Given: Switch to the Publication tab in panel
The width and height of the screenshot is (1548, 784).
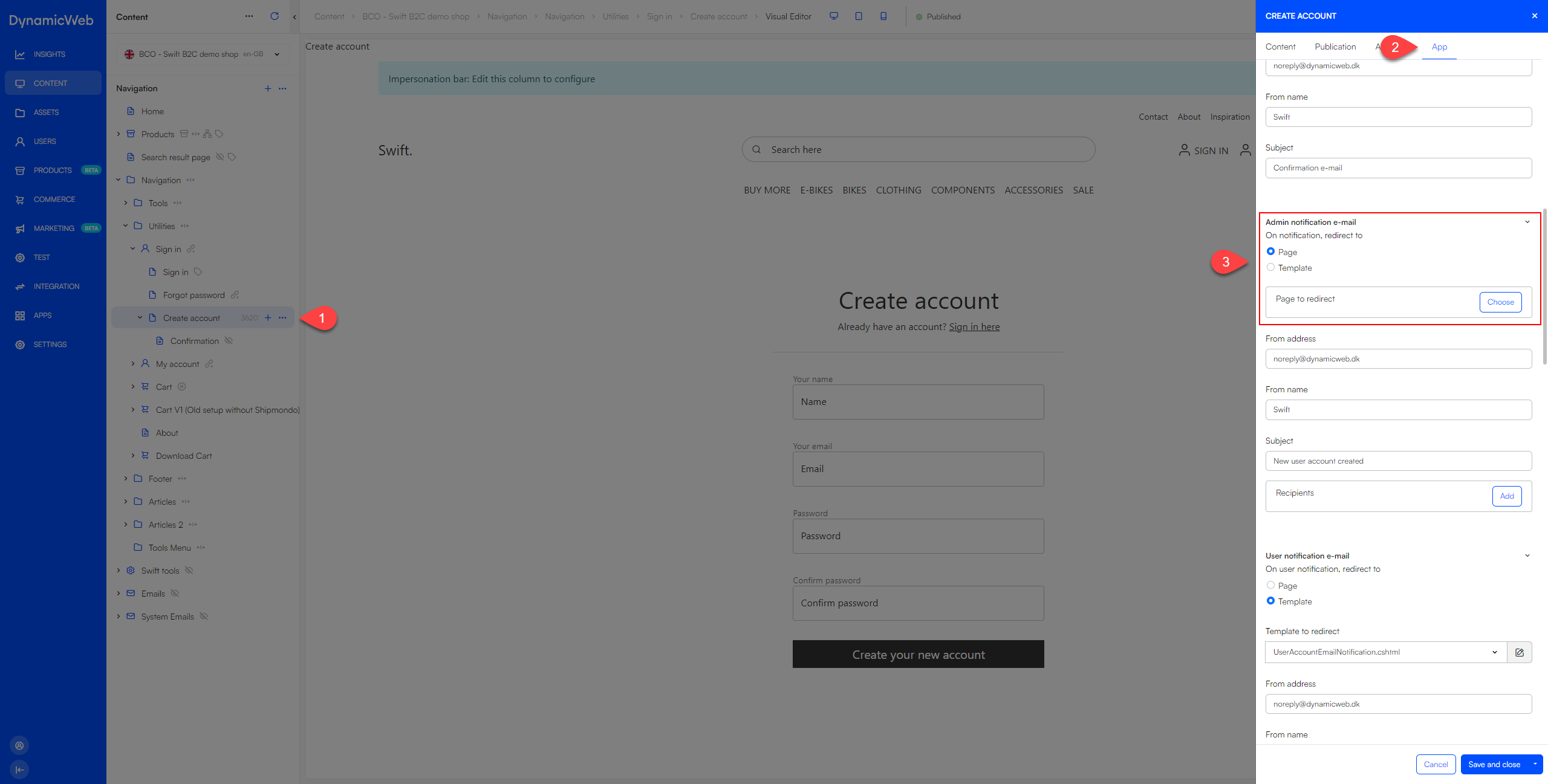Looking at the screenshot, I should tap(1335, 46).
